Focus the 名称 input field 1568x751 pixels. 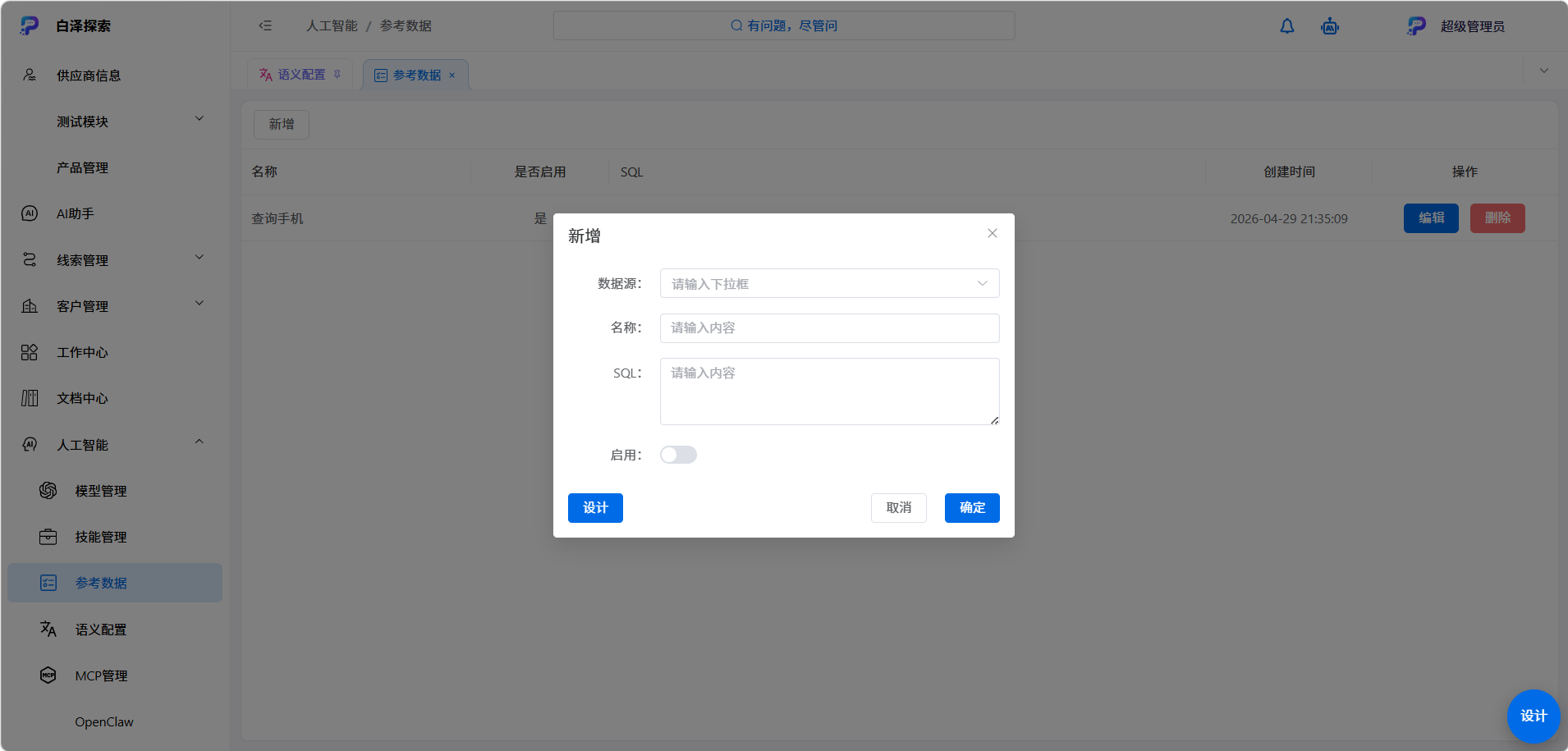[x=829, y=327]
